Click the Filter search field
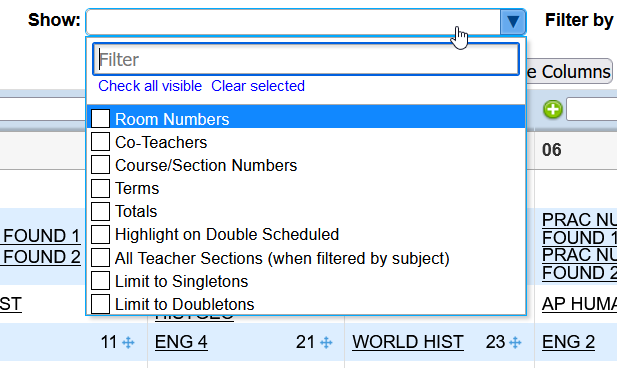617x368 pixels. (x=306, y=59)
